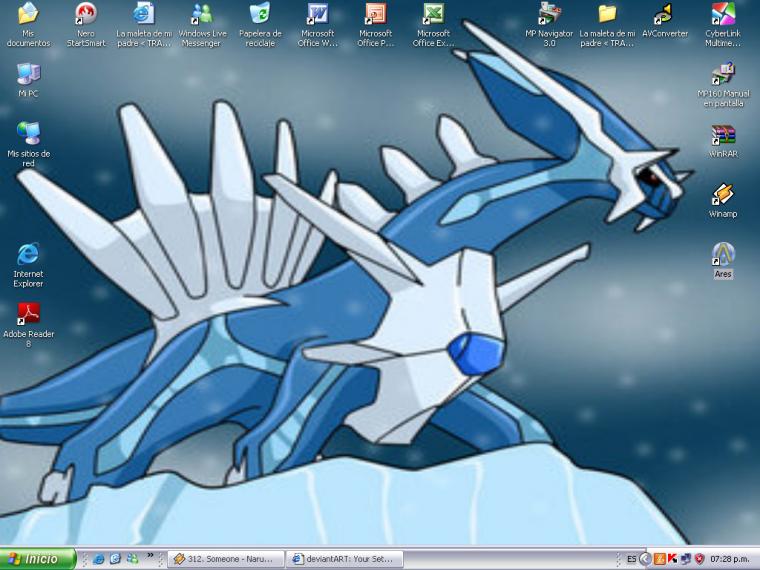
Task: Open CyberLink Multimedia shortcut
Action: 723,24
